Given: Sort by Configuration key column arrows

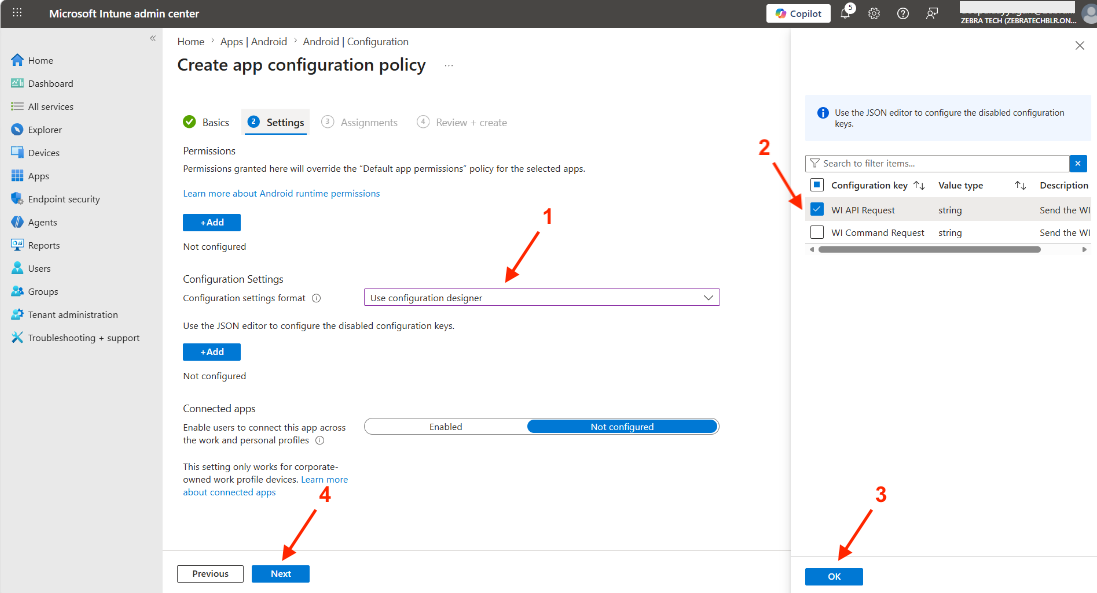Looking at the screenshot, I should (919, 185).
